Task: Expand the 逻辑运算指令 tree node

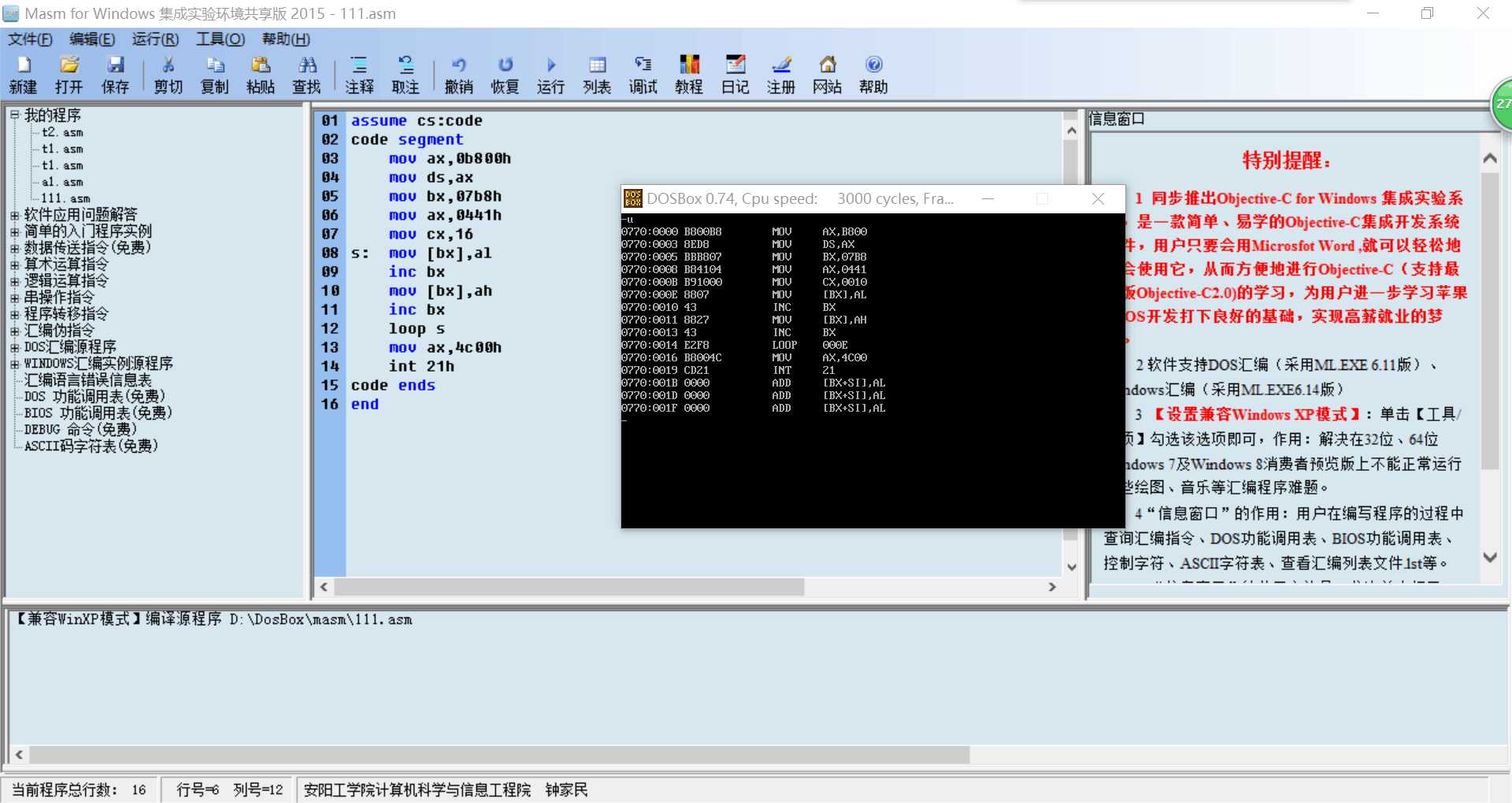Action: [x=14, y=281]
